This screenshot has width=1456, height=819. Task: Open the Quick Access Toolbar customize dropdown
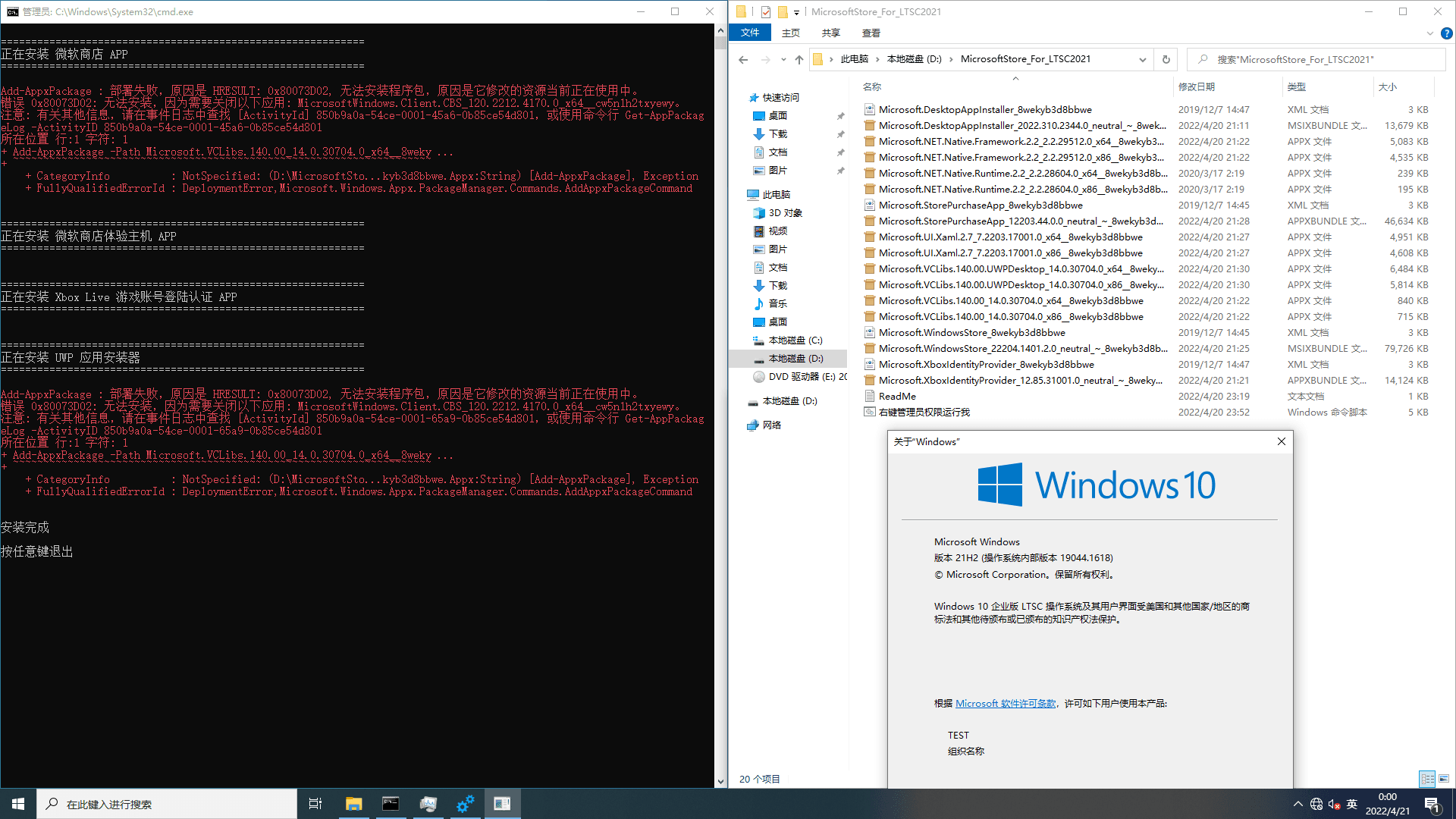click(796, 12)
